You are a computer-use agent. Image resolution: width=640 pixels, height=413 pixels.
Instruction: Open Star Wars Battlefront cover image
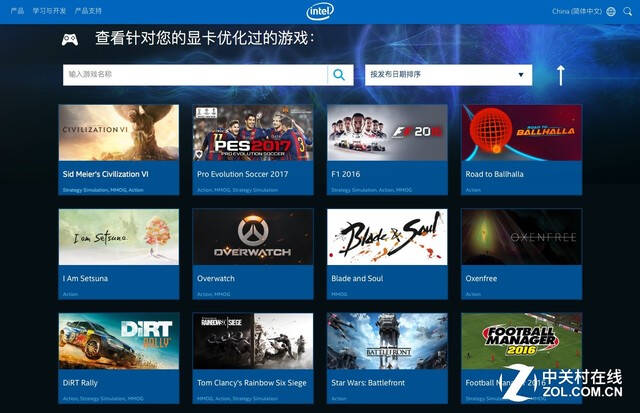tap(387, 341)
